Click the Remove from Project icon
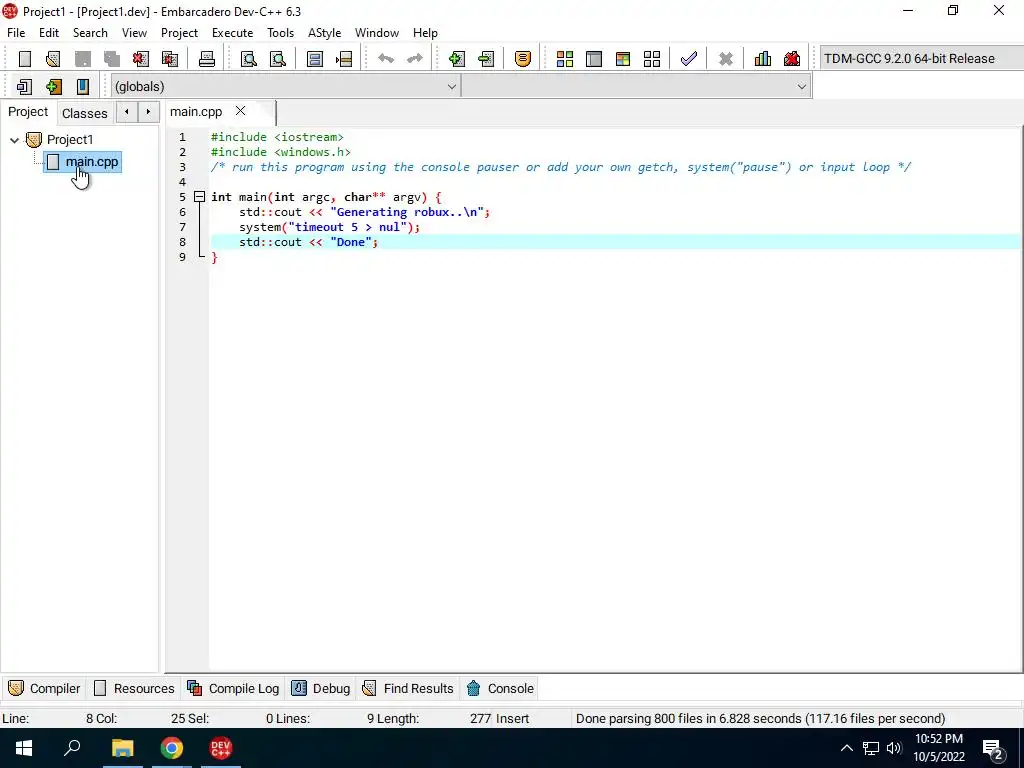 point(486,59)
